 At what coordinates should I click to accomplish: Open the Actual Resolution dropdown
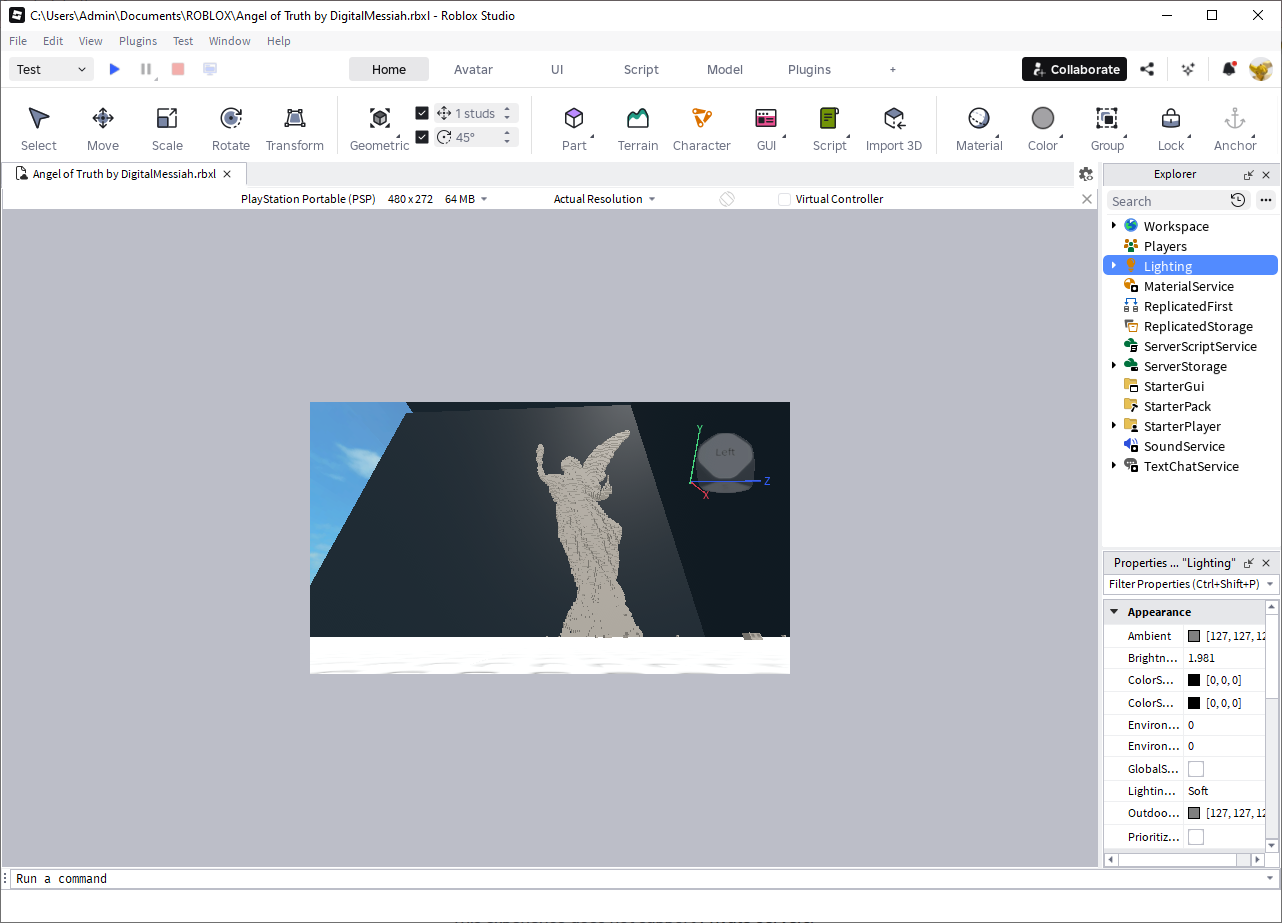coord(604,199)
